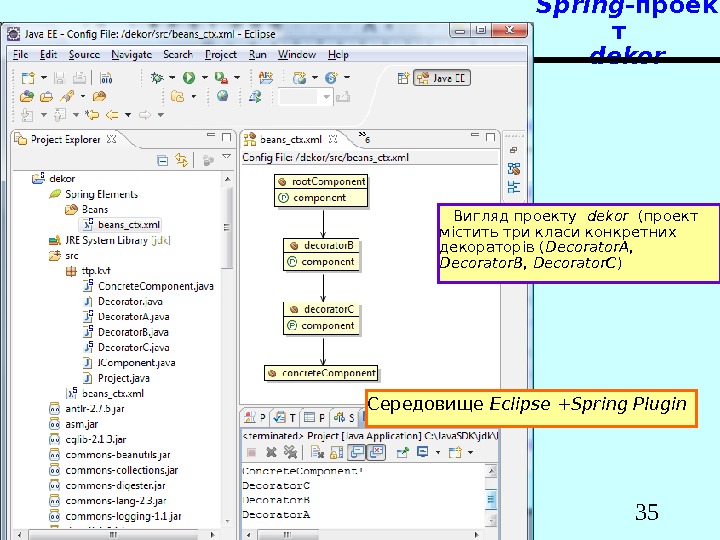Click the Debug bug icon

157,78
